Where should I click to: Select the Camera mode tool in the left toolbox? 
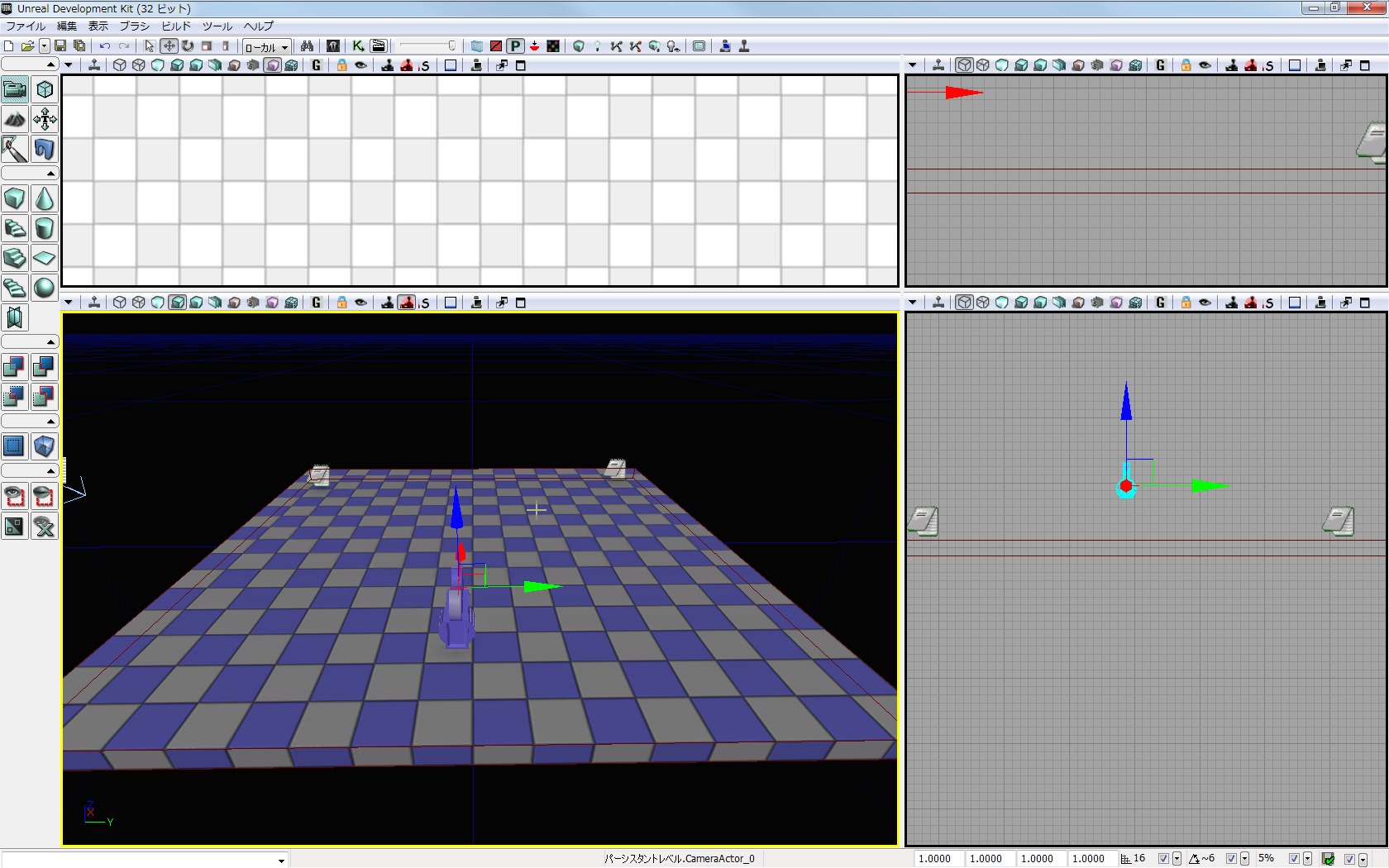coord(15,89)
